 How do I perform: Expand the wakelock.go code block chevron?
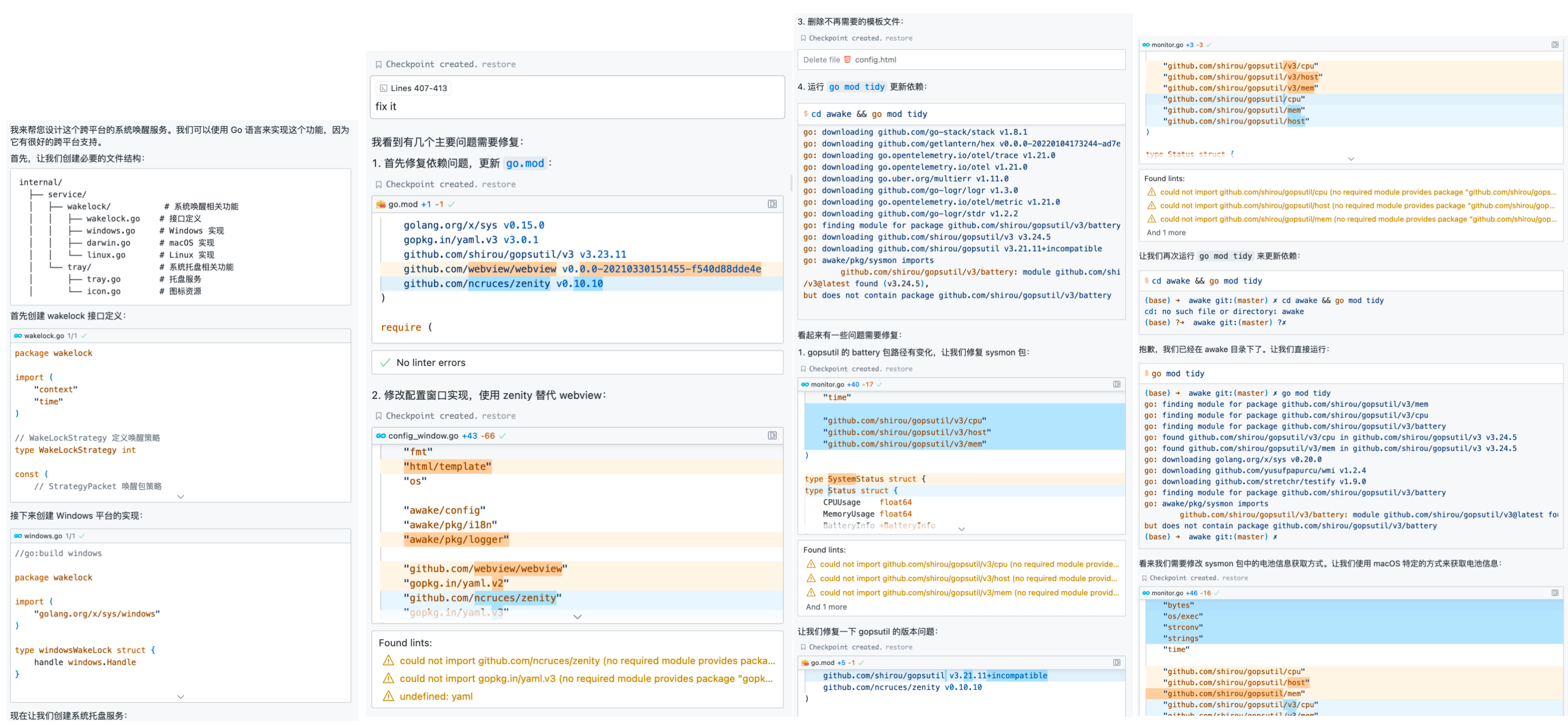(181, 496)
